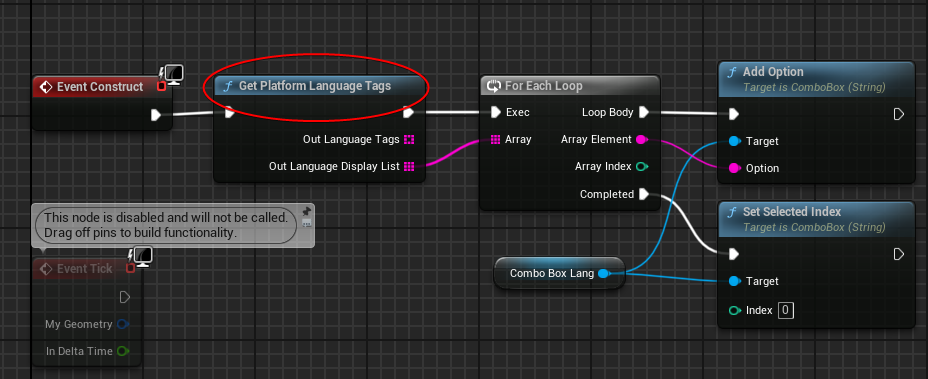Image resolution: width=928 pixels, height=379 pixels.
Task: Click the Out Language Display List pin
Action: (x=409, y=167)
